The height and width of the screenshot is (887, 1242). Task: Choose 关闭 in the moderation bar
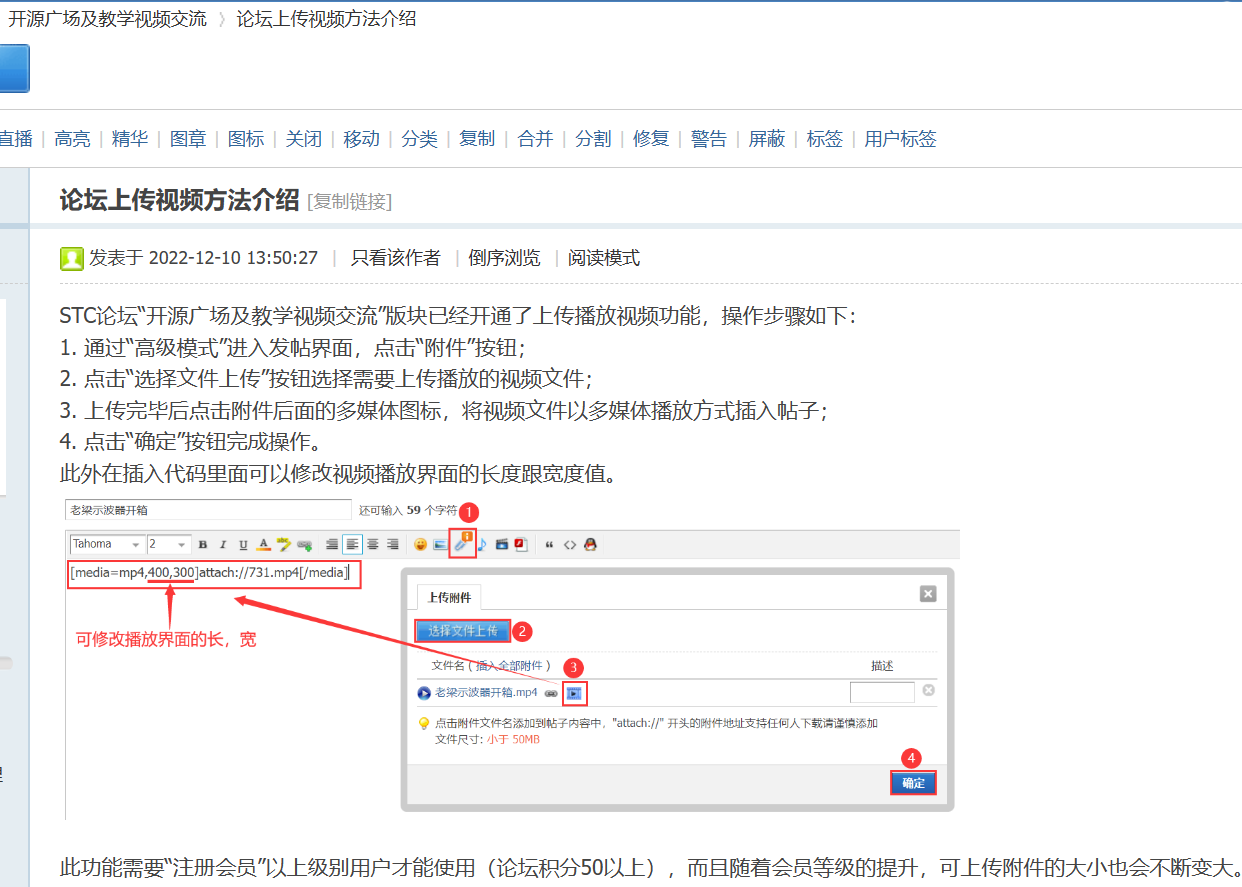point(304,139)
